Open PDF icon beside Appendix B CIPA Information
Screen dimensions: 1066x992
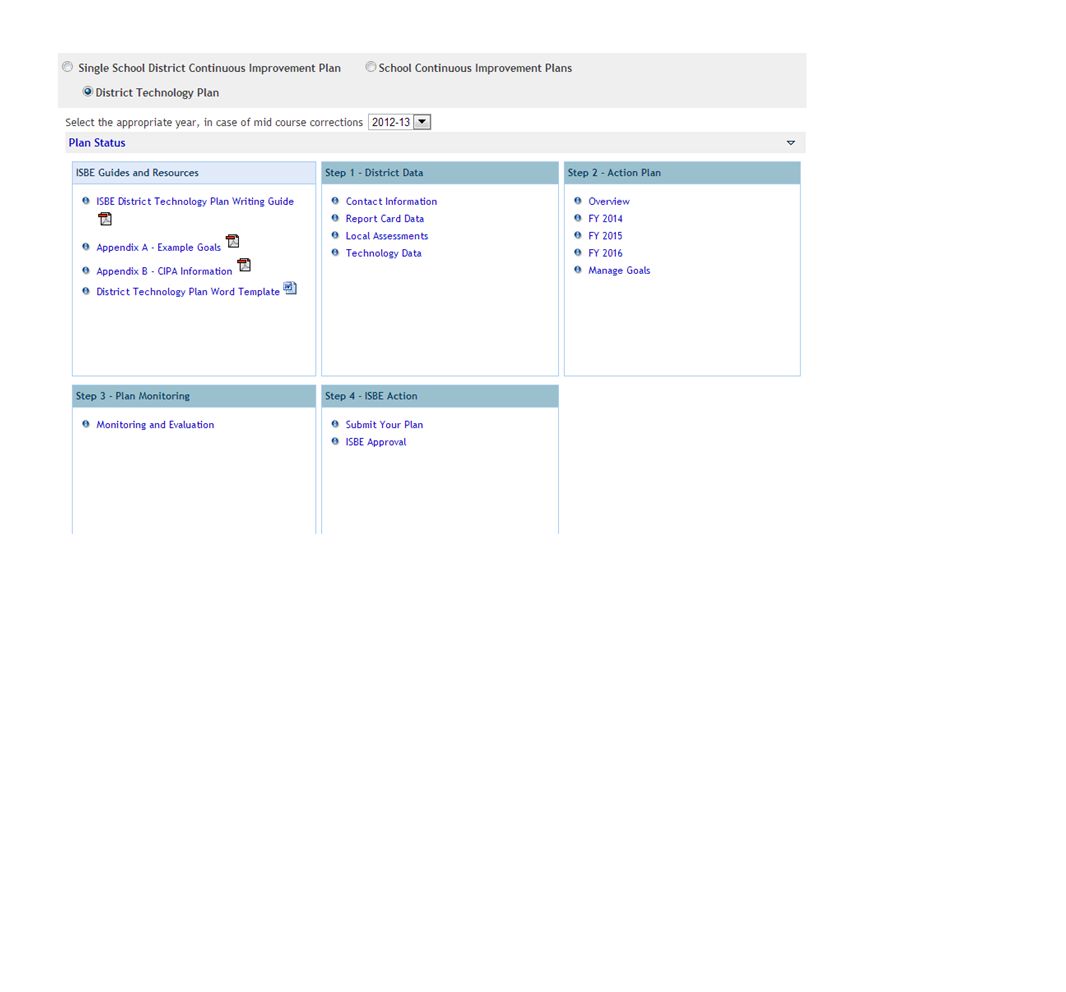click(244, 264)
